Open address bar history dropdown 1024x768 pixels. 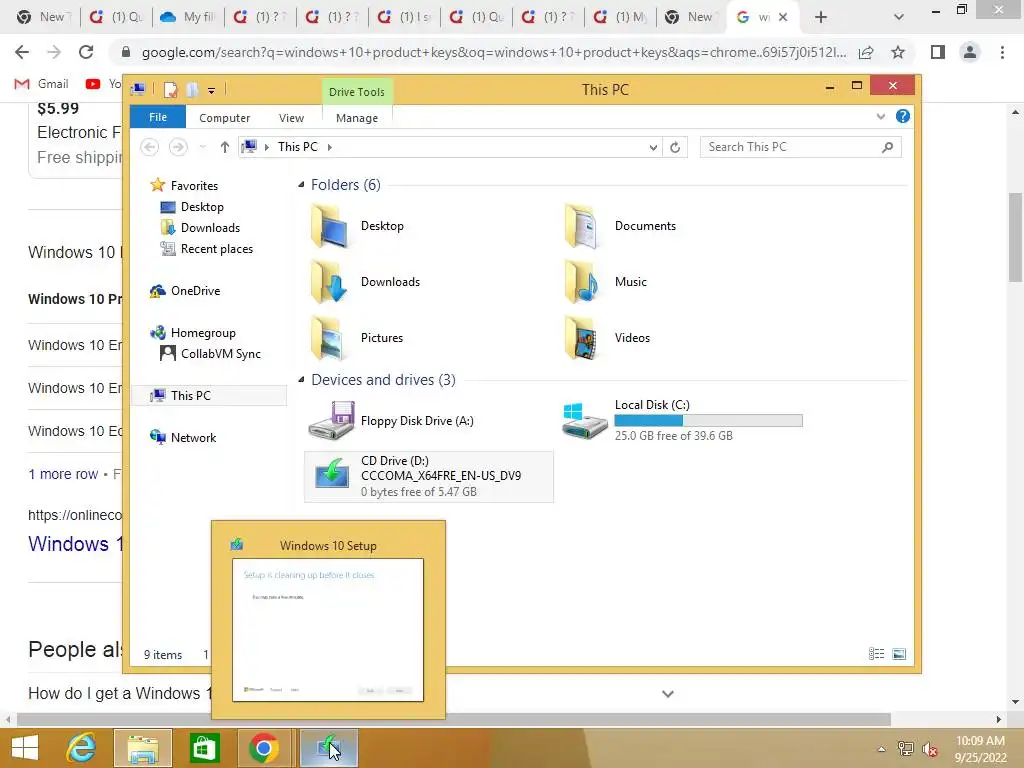click(x=653, y=147)
